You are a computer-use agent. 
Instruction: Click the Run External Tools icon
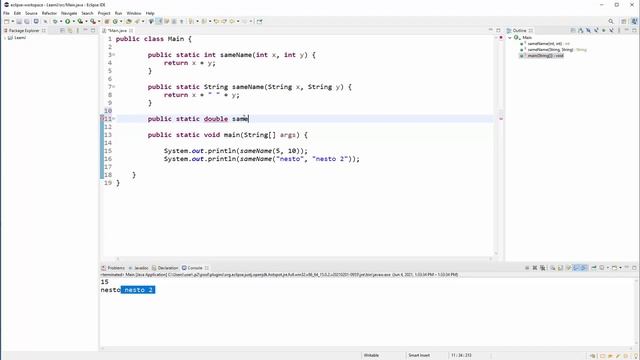[93, 21]
